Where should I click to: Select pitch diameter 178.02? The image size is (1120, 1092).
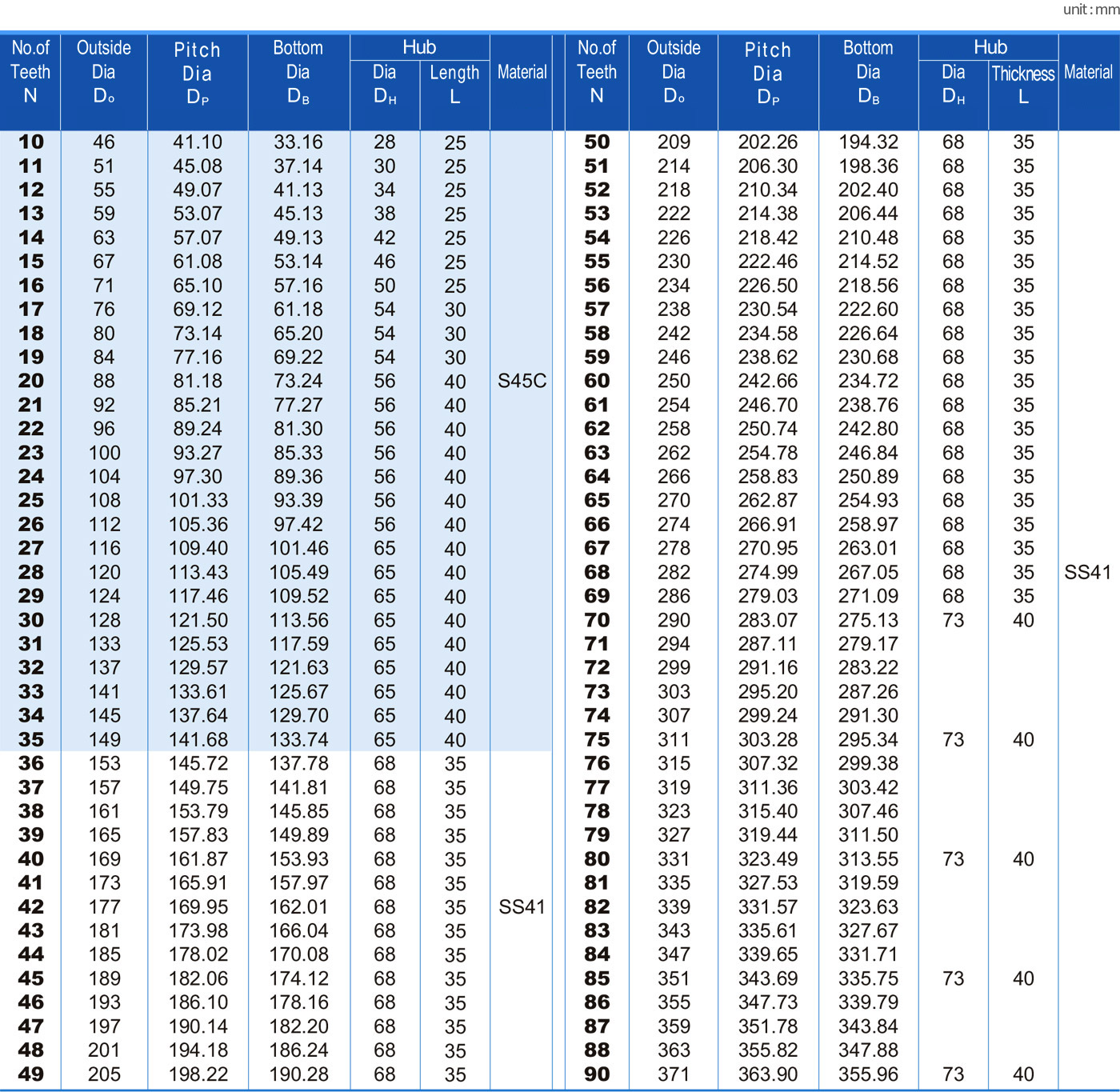[198, 954]
